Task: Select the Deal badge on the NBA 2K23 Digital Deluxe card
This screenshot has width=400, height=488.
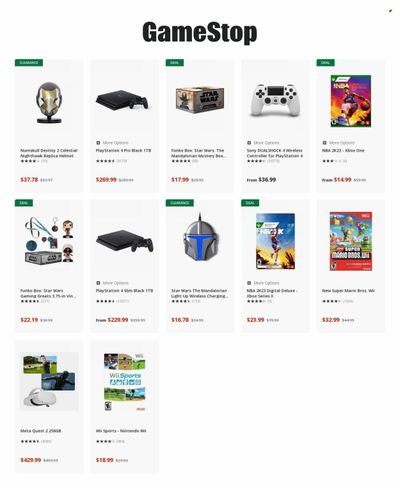Action: 250,203
